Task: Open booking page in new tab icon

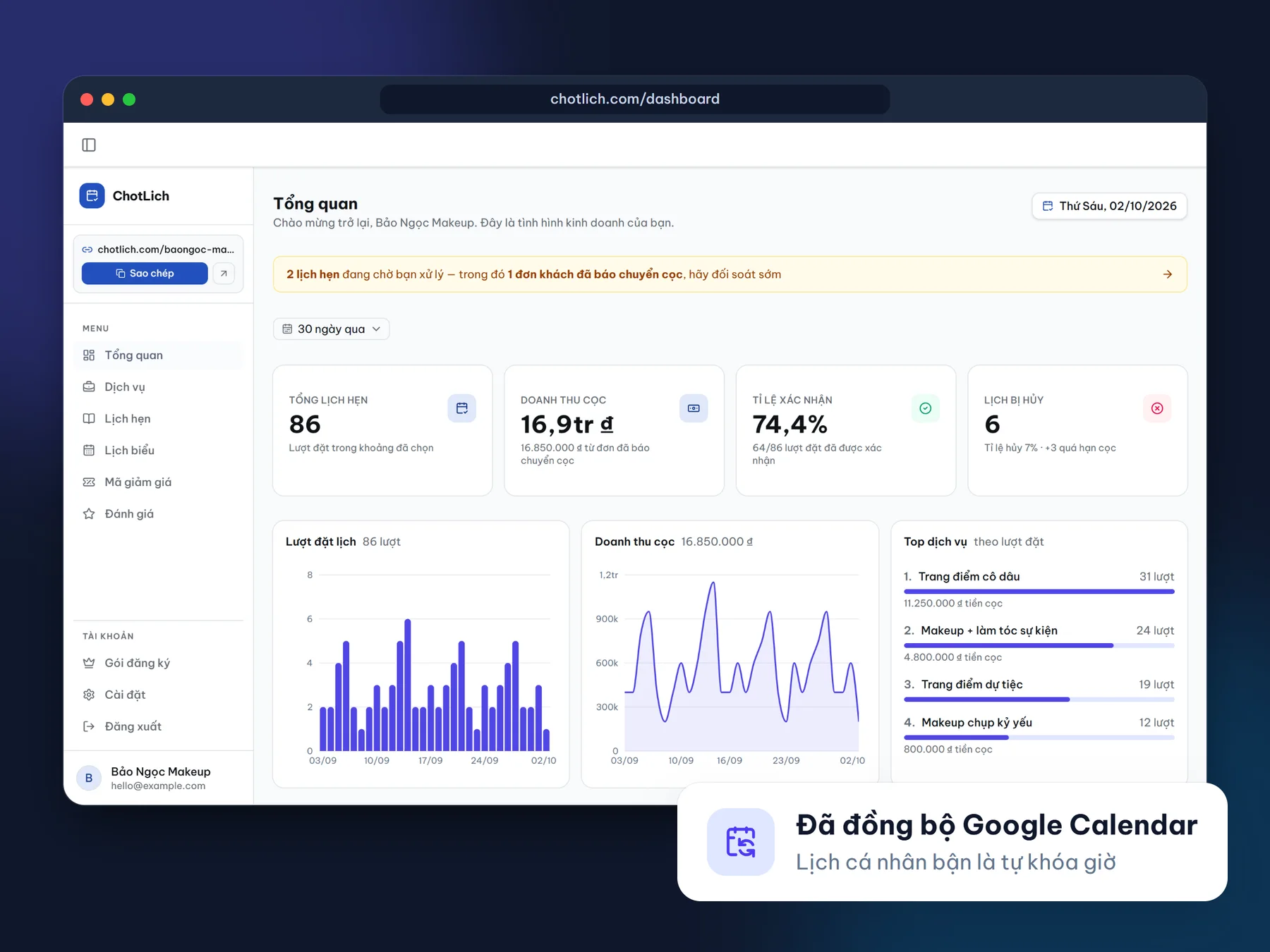Action: (224, 274)
